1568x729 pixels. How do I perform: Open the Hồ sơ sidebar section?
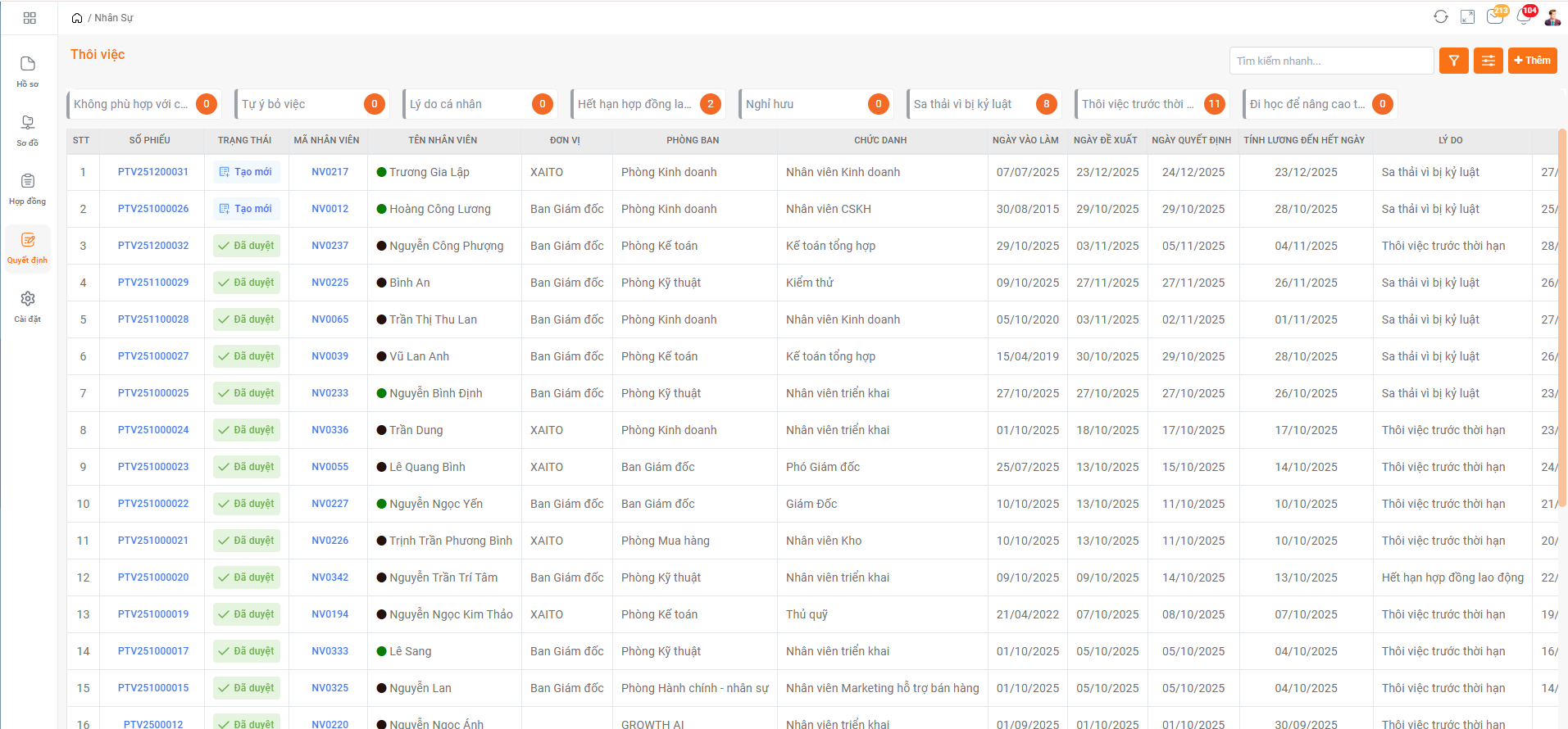pyautogui.click(x=28, y=71)
